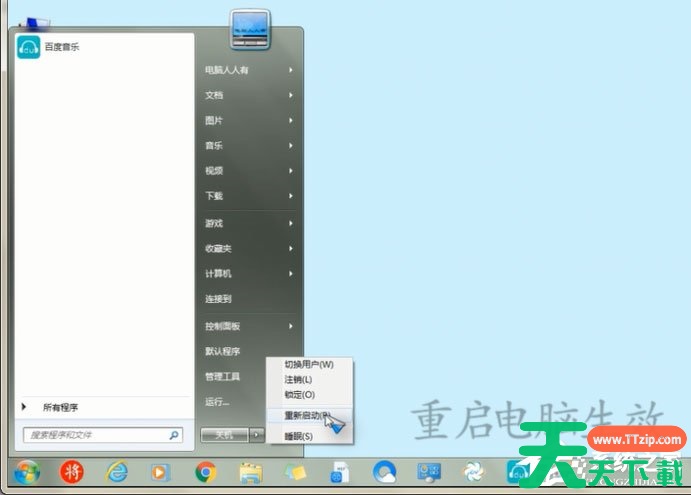Click the 搜索程序和文件 search box
Image resolution: width=691 pixels, height=495 pixels.
point(95,436)
